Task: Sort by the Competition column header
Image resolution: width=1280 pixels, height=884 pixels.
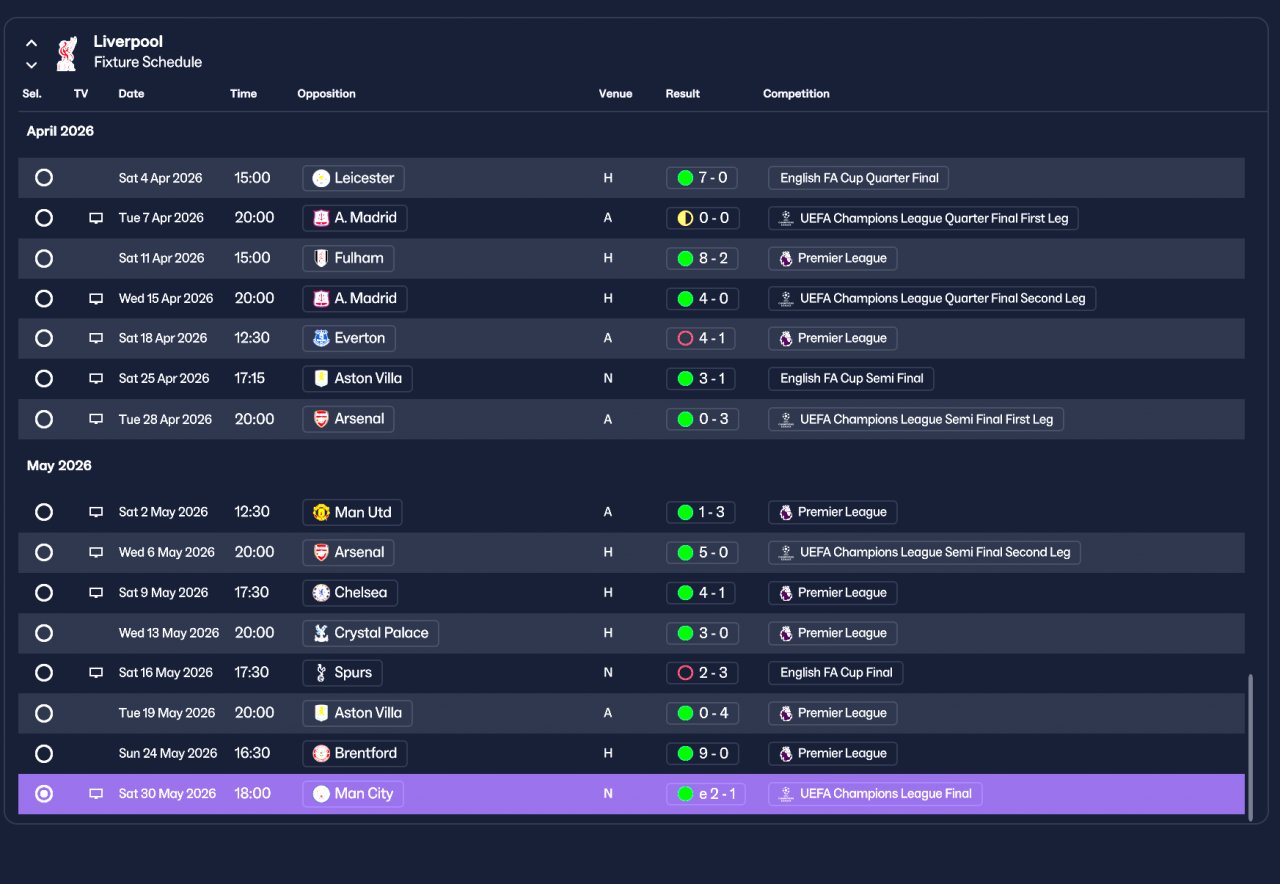Action: click(796, 94)
